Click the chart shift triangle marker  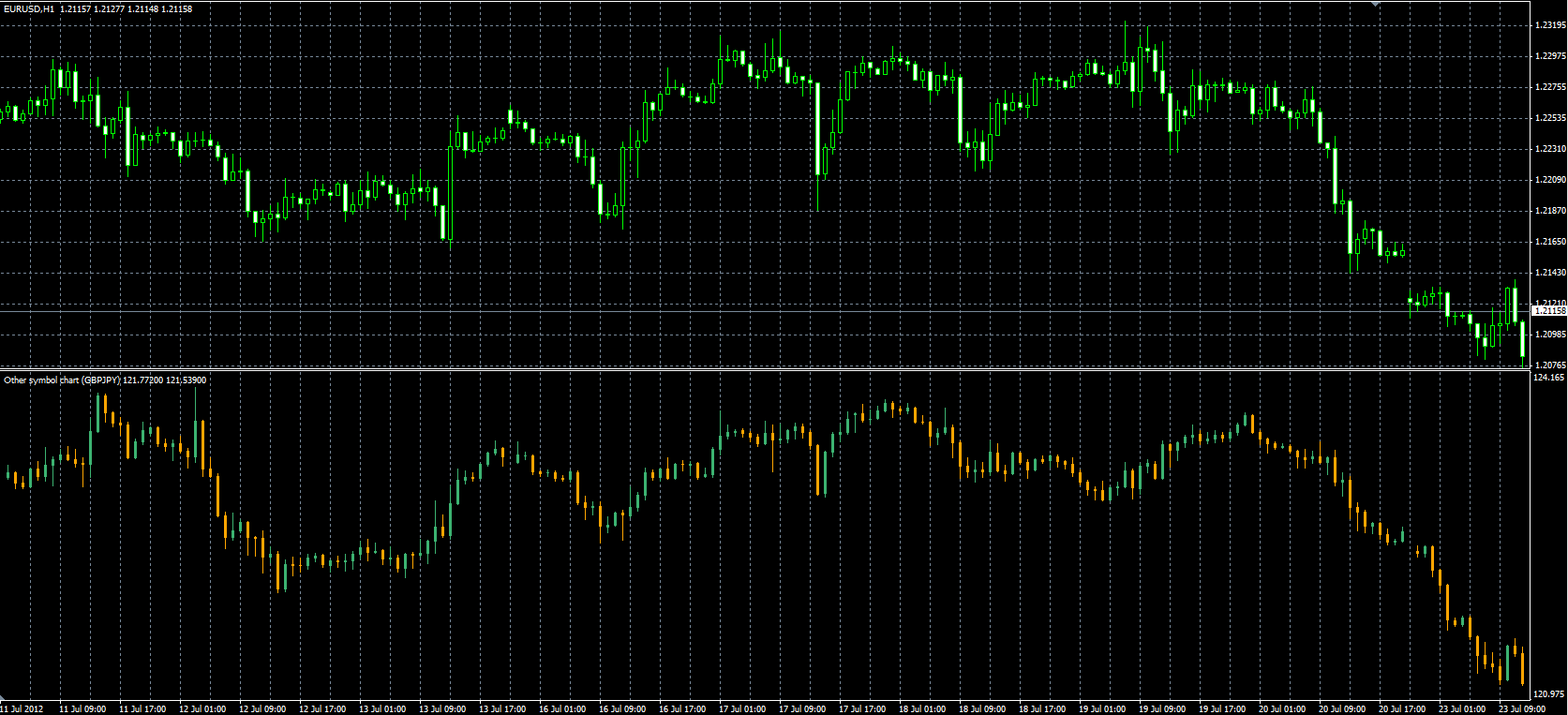tap(1375, 4)
